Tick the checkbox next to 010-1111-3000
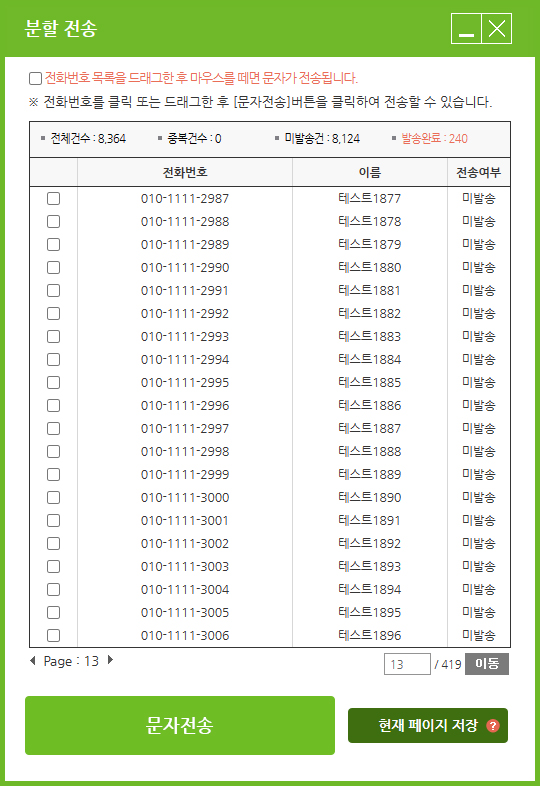 [54, 497]
